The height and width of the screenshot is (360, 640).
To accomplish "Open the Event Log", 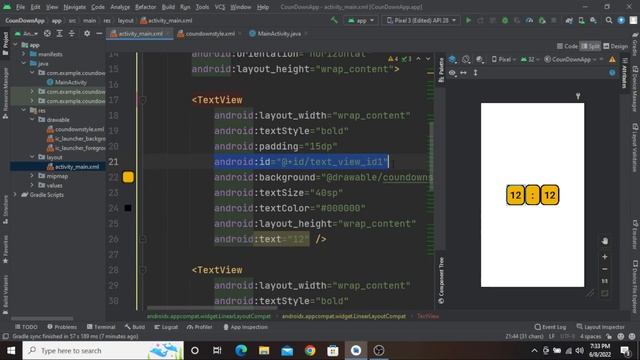I will tap(550, 327).
